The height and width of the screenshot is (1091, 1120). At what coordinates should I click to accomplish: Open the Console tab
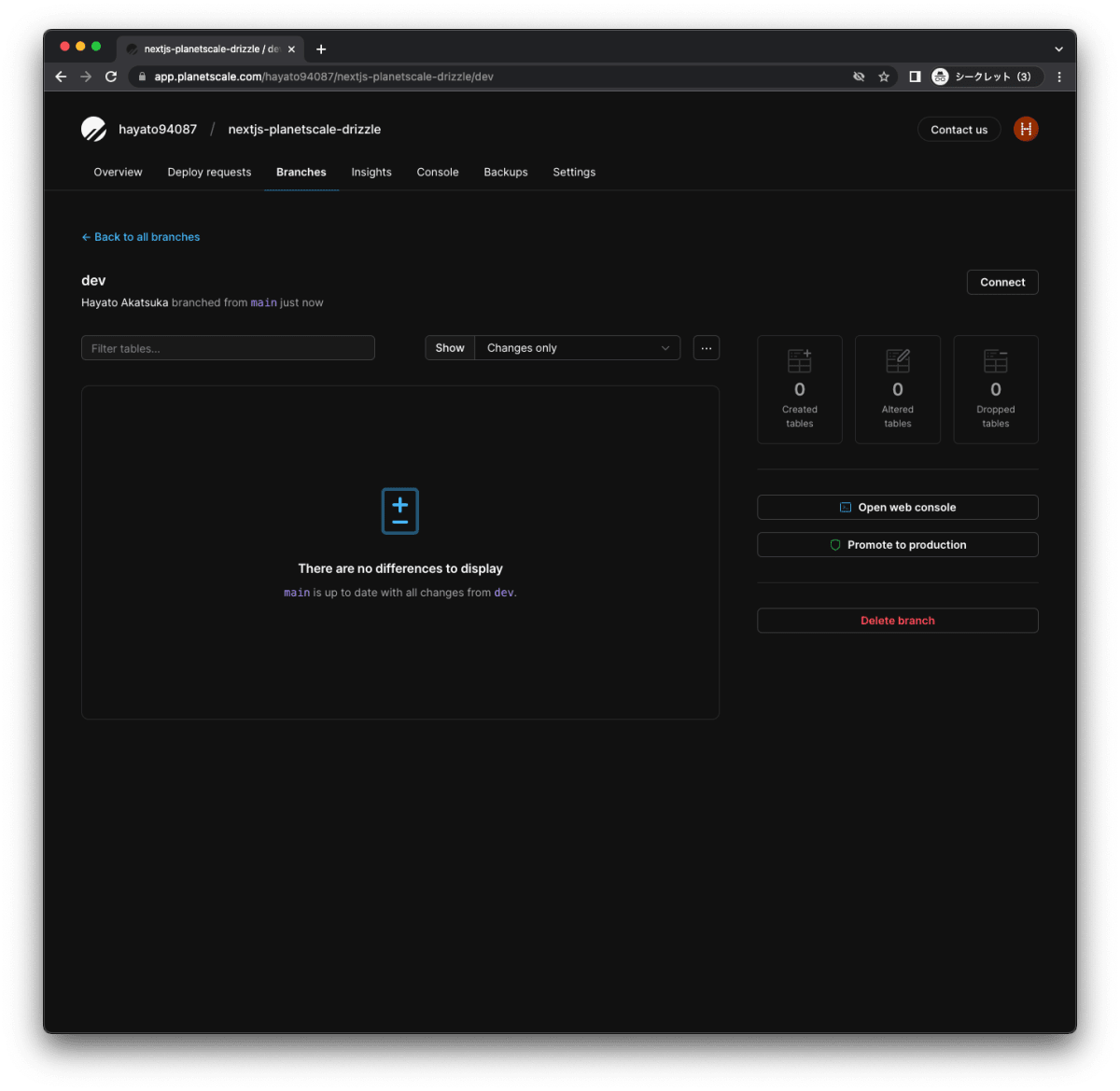438,172
